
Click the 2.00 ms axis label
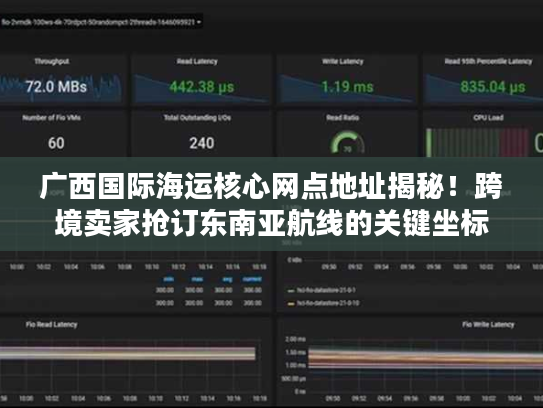coord(295,339)
